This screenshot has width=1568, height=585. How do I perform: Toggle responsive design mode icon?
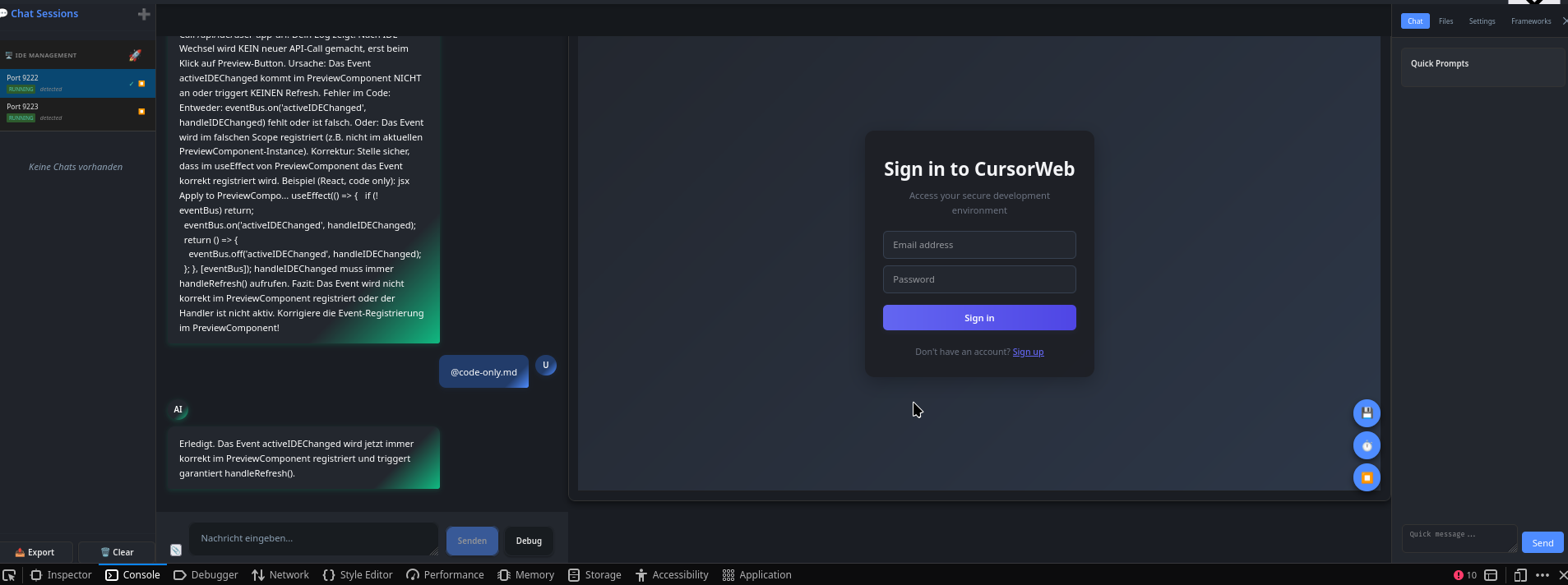1520,575
